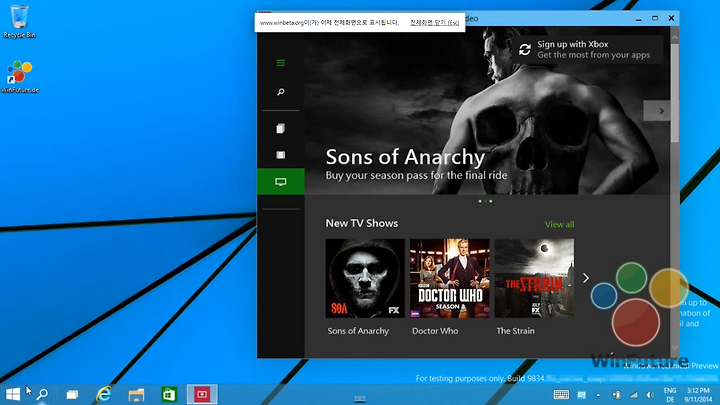Open the Sons of Anarchy thumbnail
This screenshot has width=720, height=405.
click(x=365, y=278)
